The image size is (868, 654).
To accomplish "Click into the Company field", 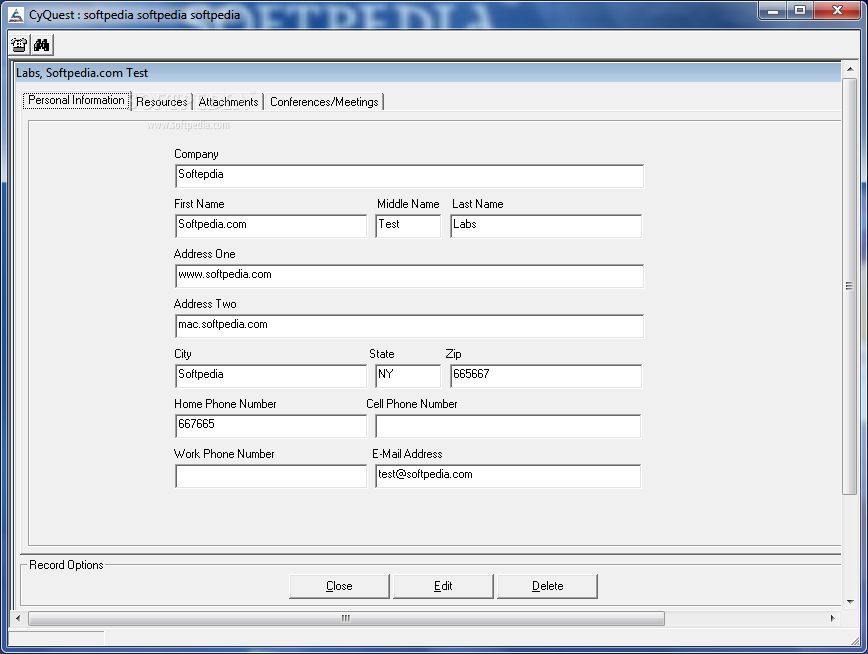I will pos(409,176).
